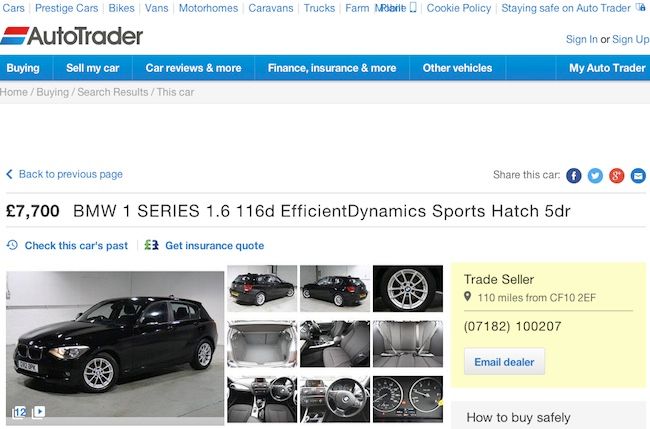Screen dimensions: 650x429
Task: Open Sell my car menu
Action: 92,68
